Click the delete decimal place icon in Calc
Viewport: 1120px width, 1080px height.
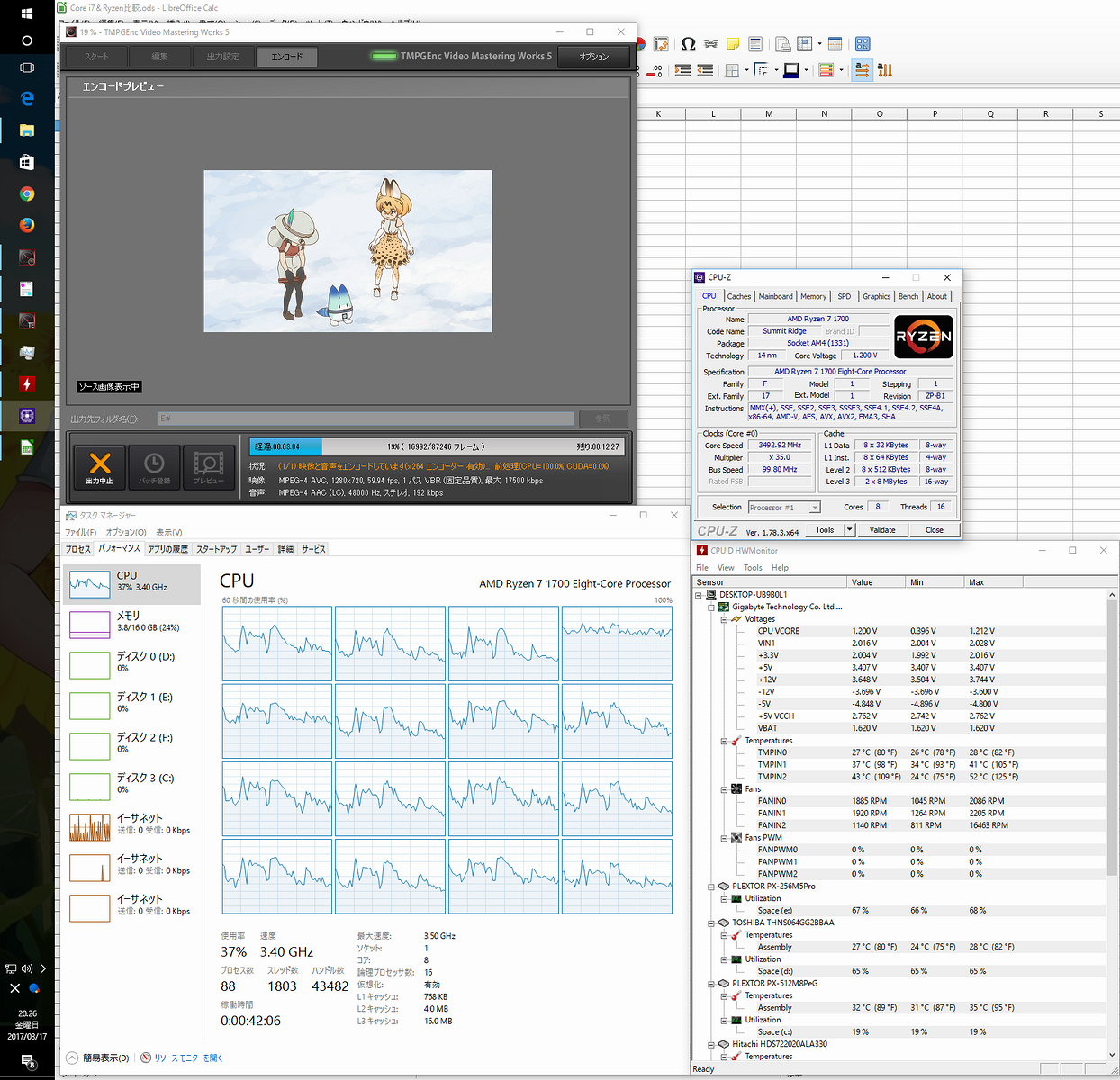(x=656, y=70)
